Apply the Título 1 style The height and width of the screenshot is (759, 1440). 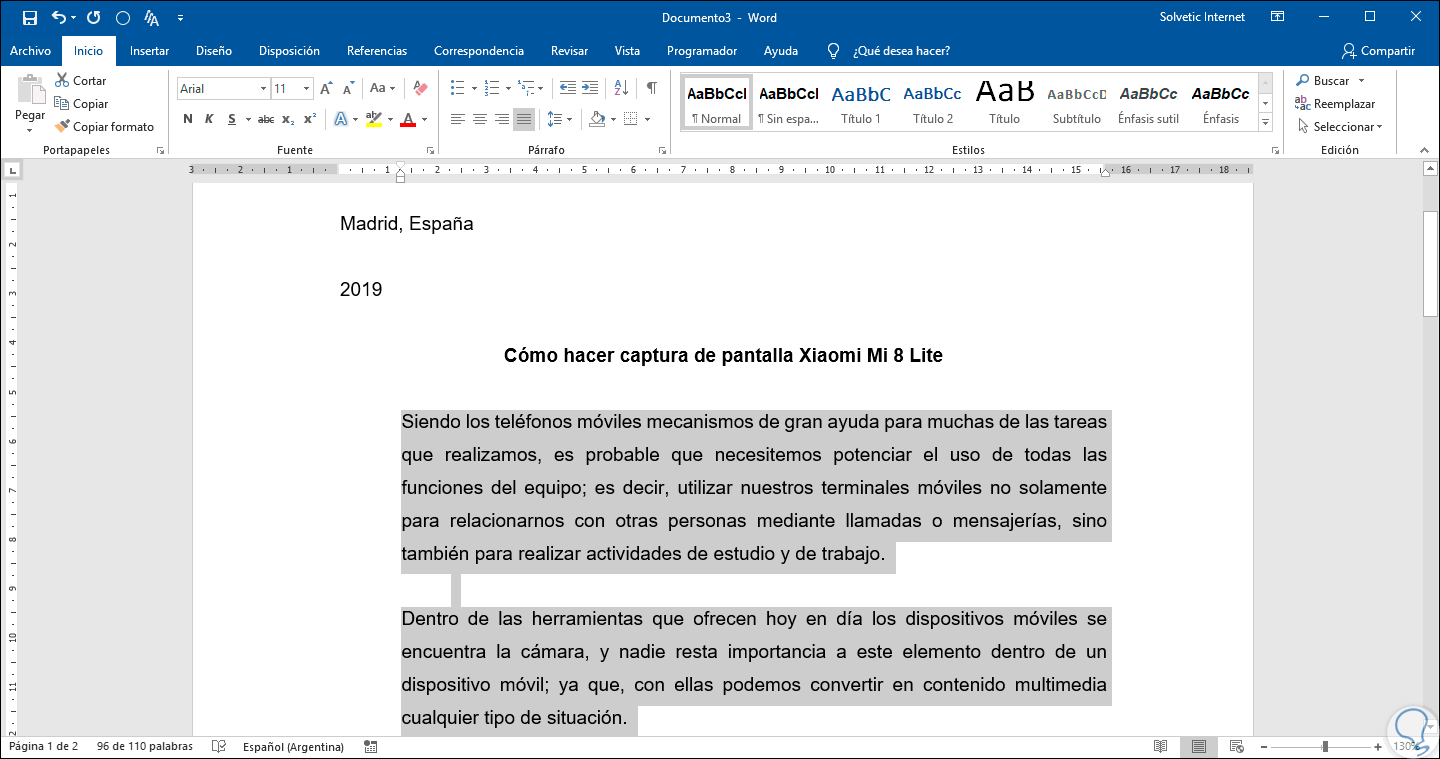[861, 102]
